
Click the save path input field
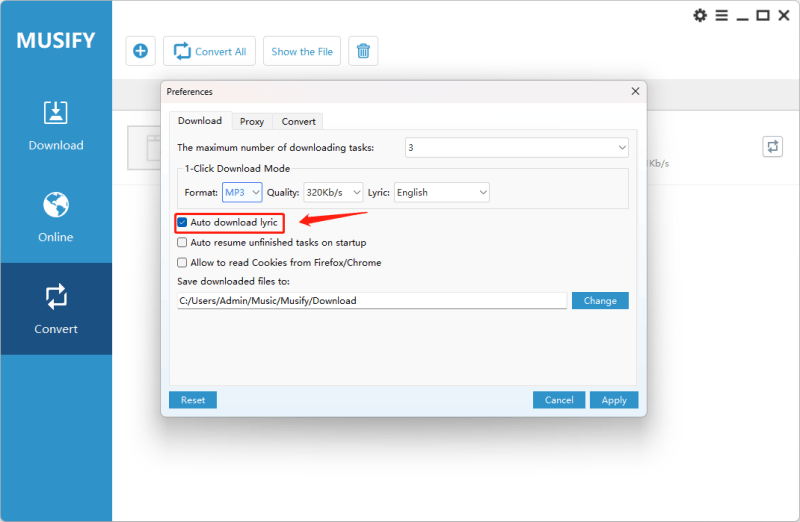[372, 300]
